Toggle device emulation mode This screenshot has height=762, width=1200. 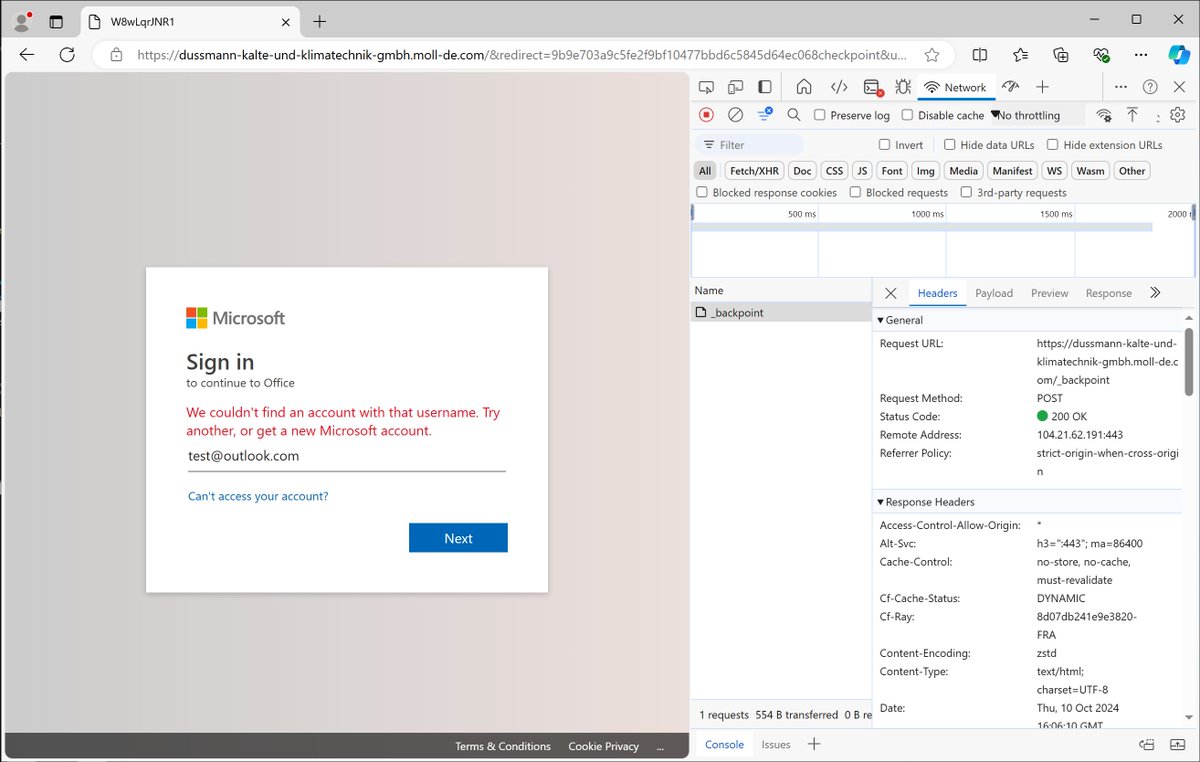tap(735, 87)
